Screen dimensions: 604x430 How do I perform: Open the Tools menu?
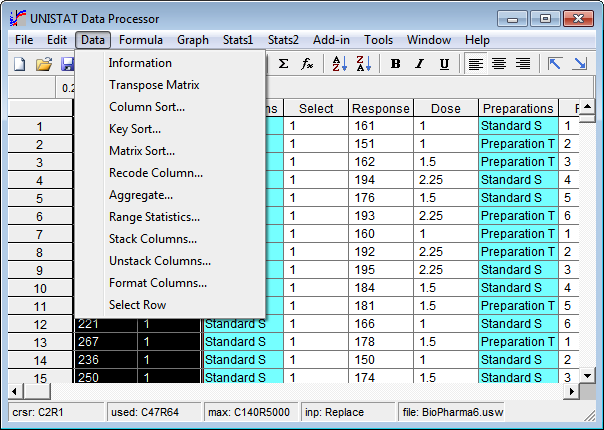pos(379,40)
